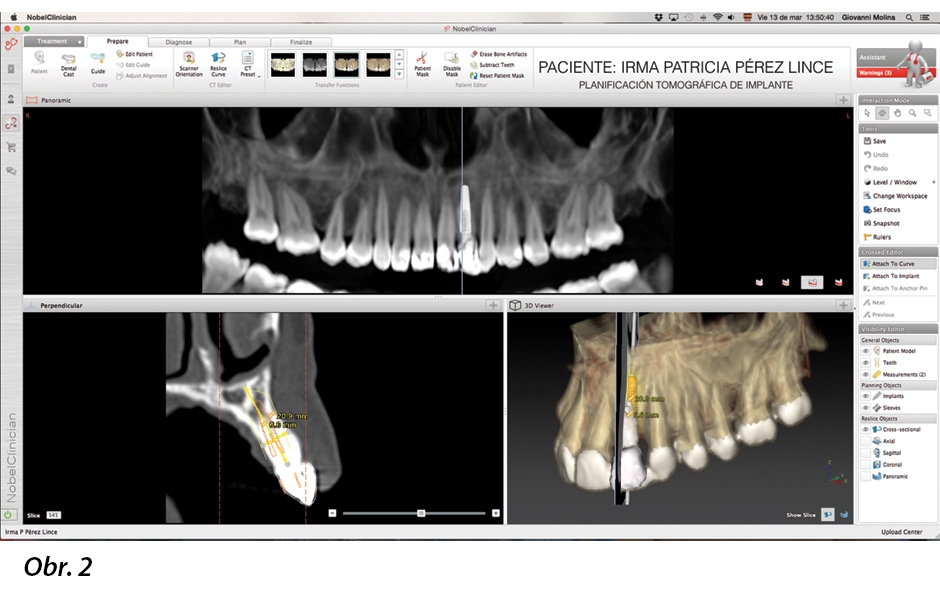Toggle visibility of Sleeves
The image size is (940, 600).
(865, 408)
